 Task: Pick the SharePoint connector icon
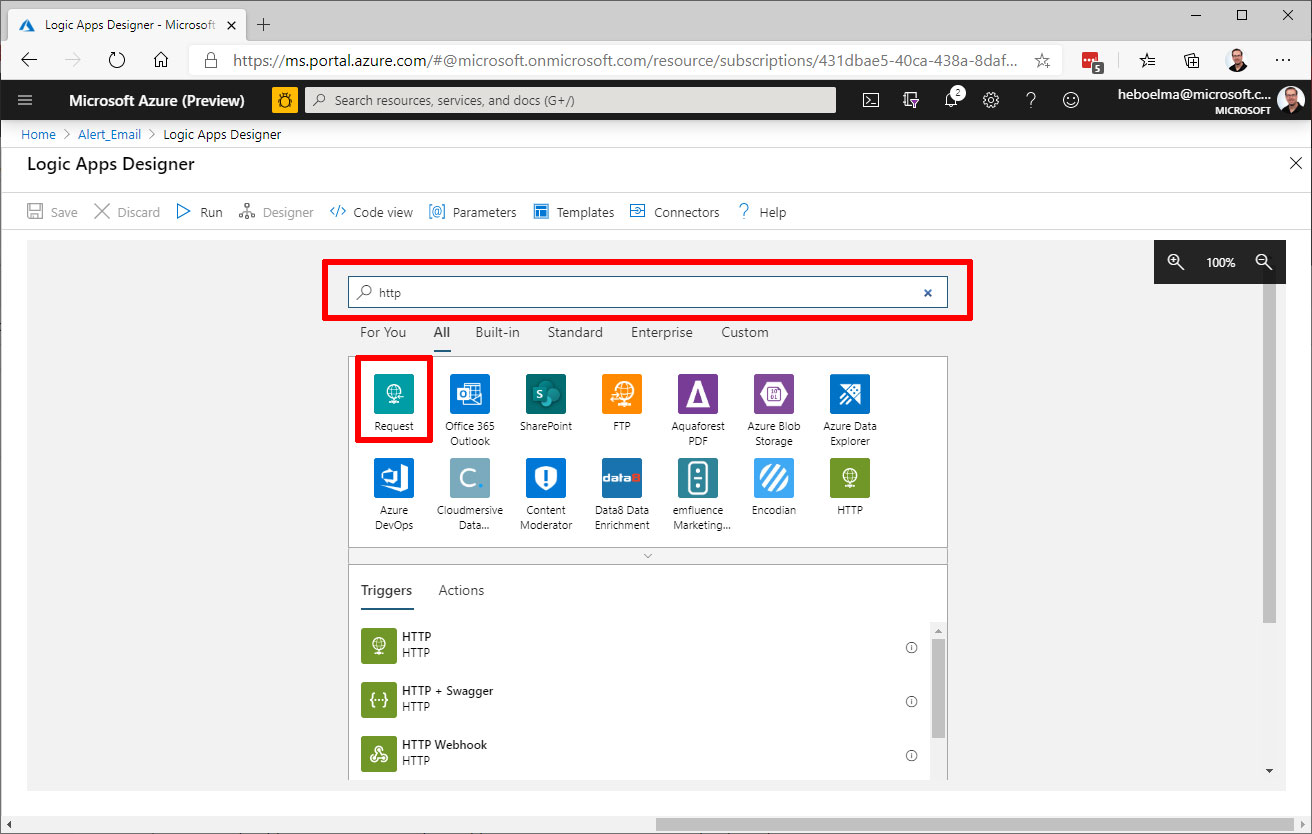[546, 394]
